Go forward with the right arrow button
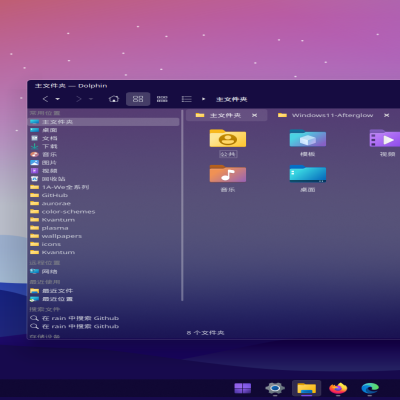This screenshot has height=400, width=400. coord(79,99)
